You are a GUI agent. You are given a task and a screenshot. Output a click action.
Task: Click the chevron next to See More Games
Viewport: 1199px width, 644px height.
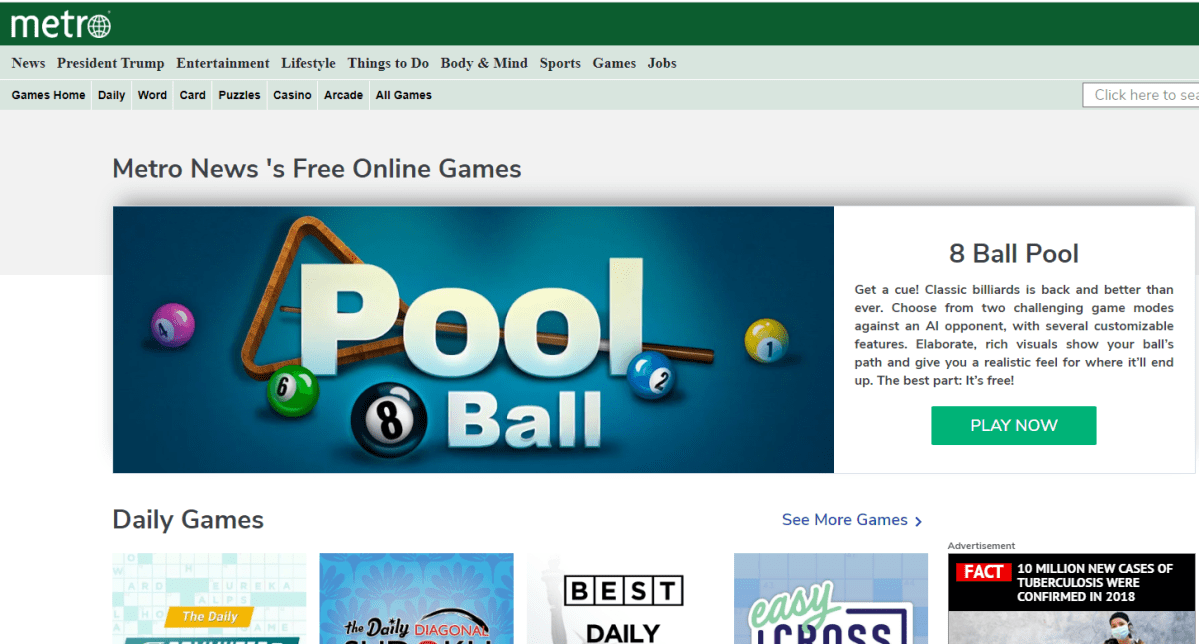[918, 521]
